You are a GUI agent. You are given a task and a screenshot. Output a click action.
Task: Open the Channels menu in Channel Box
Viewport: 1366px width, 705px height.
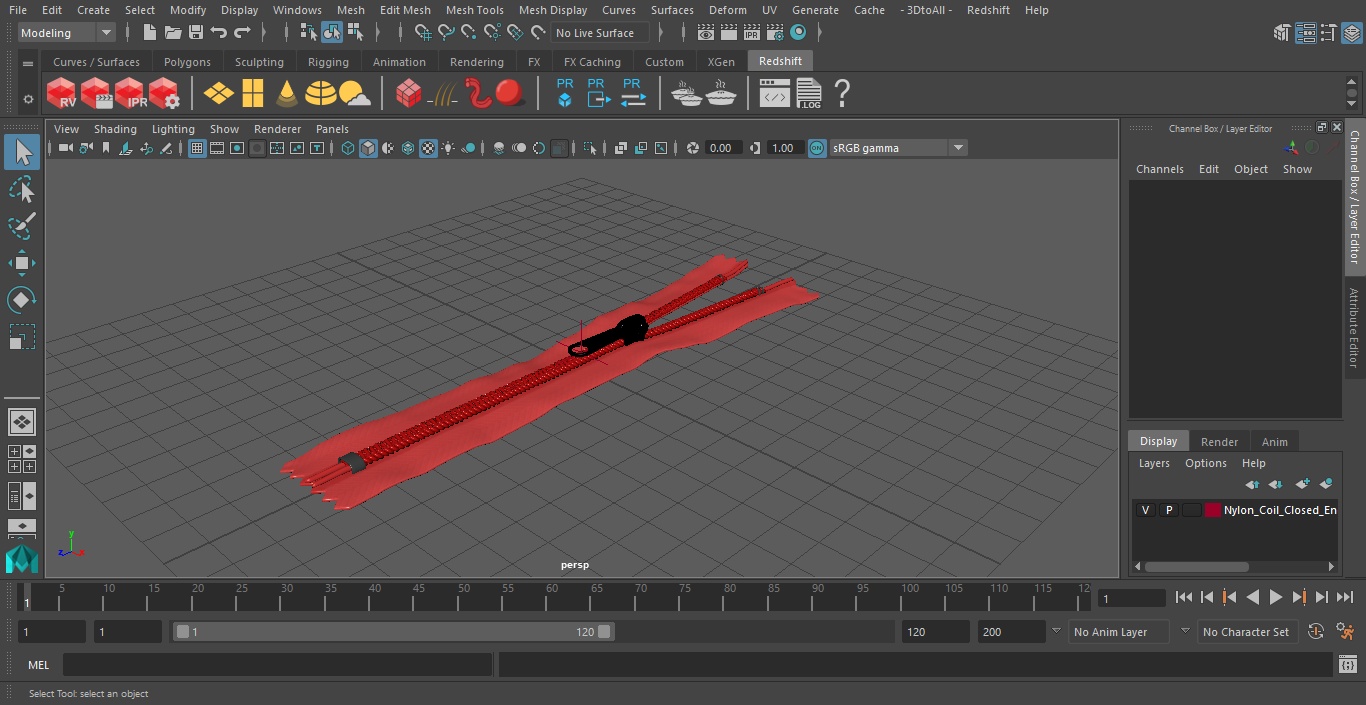(1159, 169)
